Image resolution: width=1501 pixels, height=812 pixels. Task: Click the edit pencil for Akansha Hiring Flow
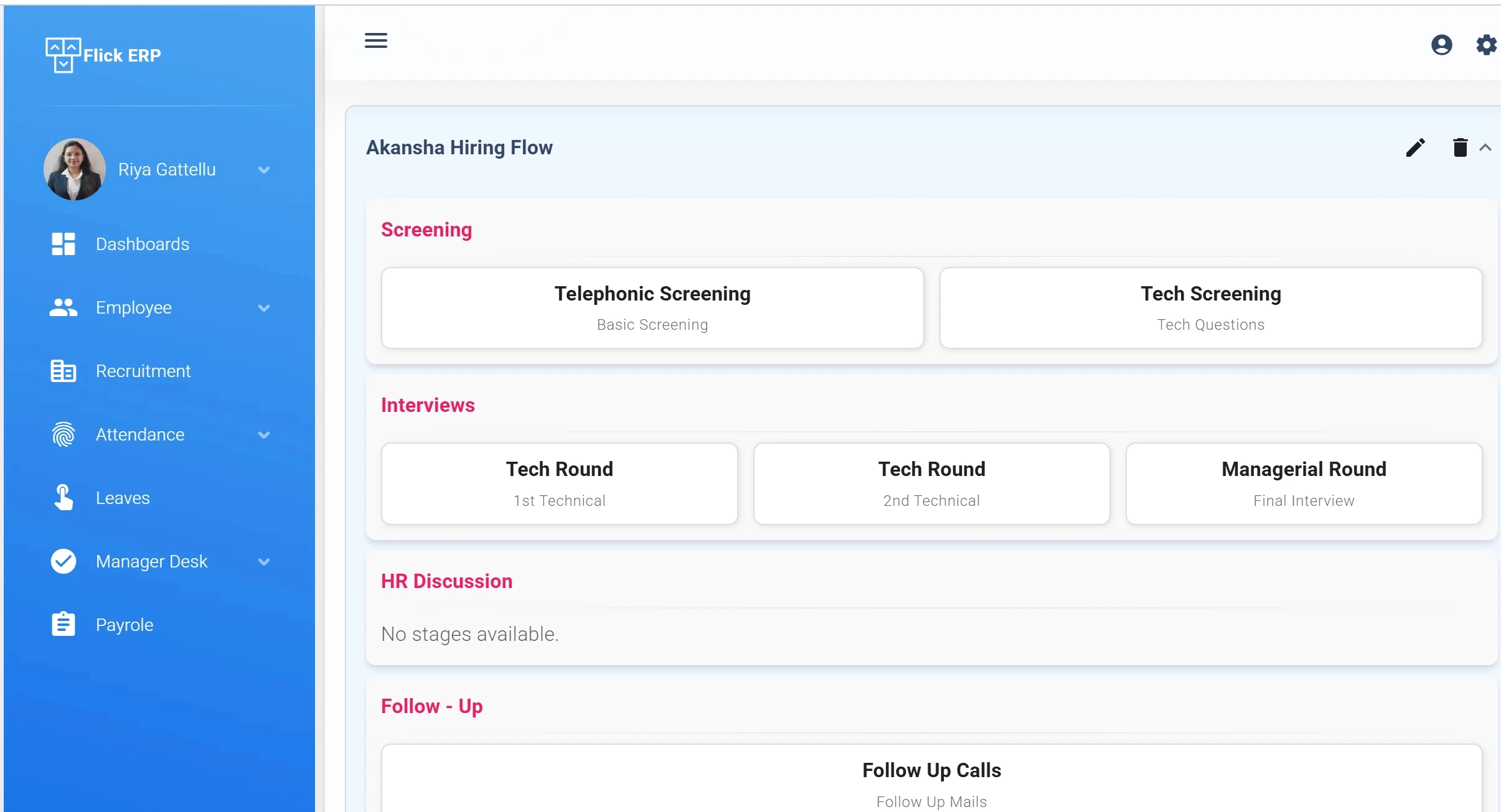coord(1416,147)
